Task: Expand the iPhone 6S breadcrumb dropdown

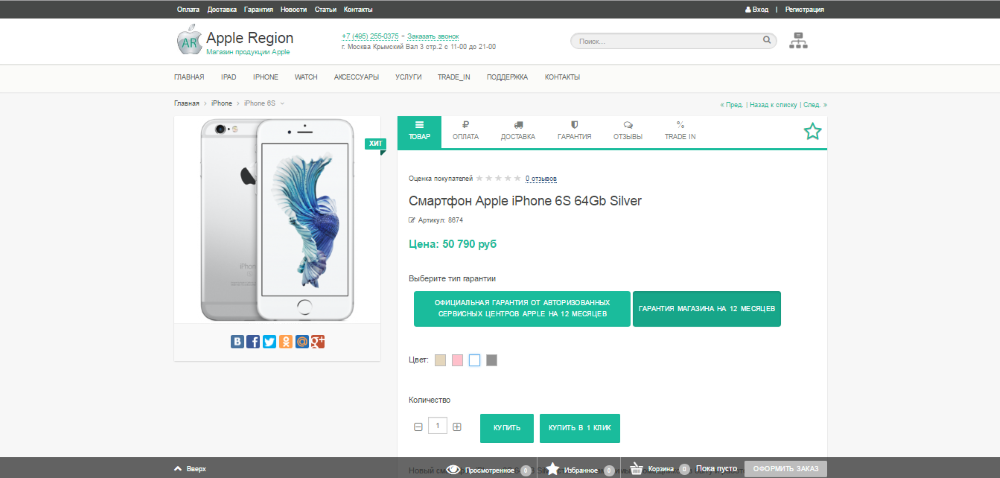Action: point(282,104)
